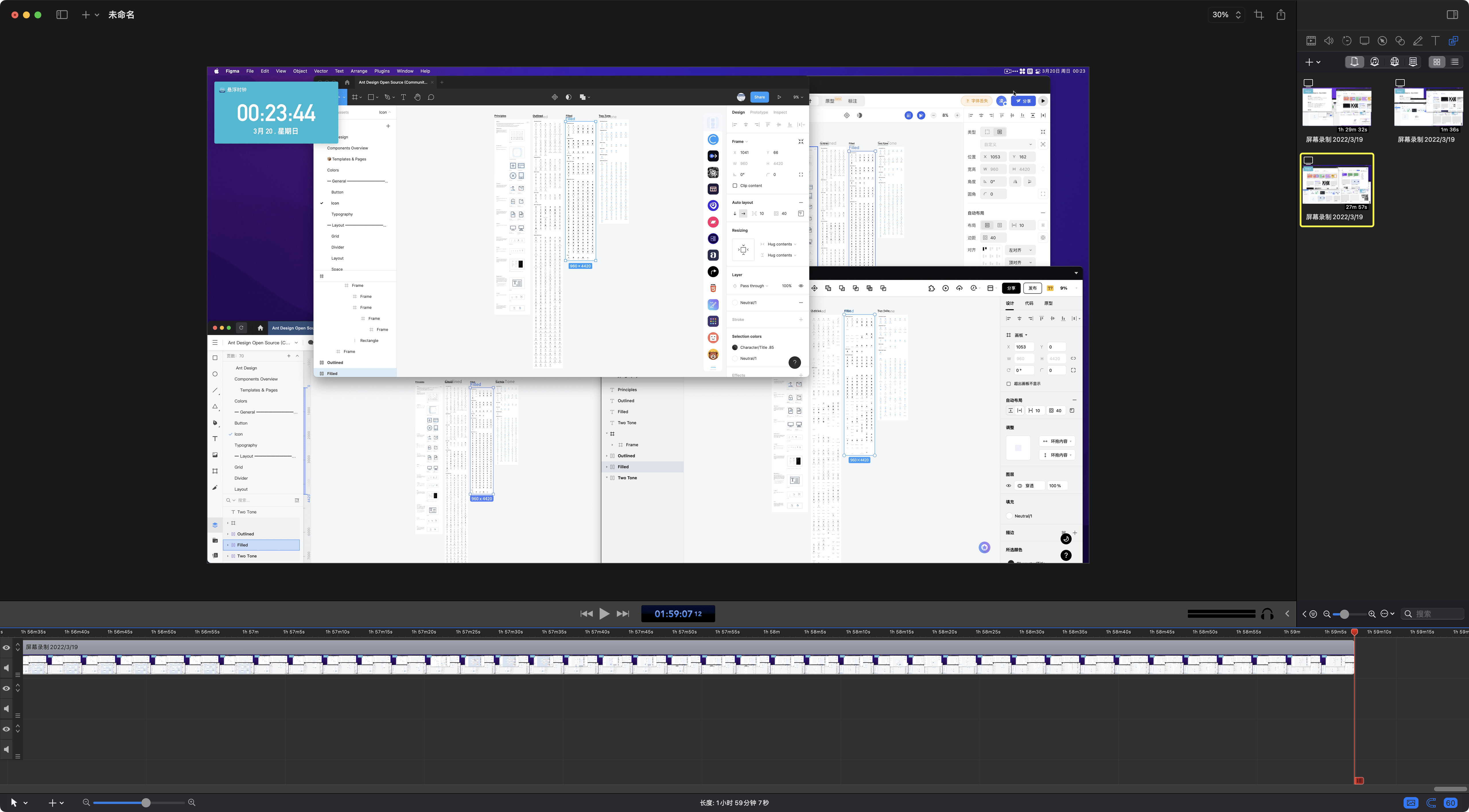Open the media library plus add dropdown

pyautogui.click(x=1313, y=62)
